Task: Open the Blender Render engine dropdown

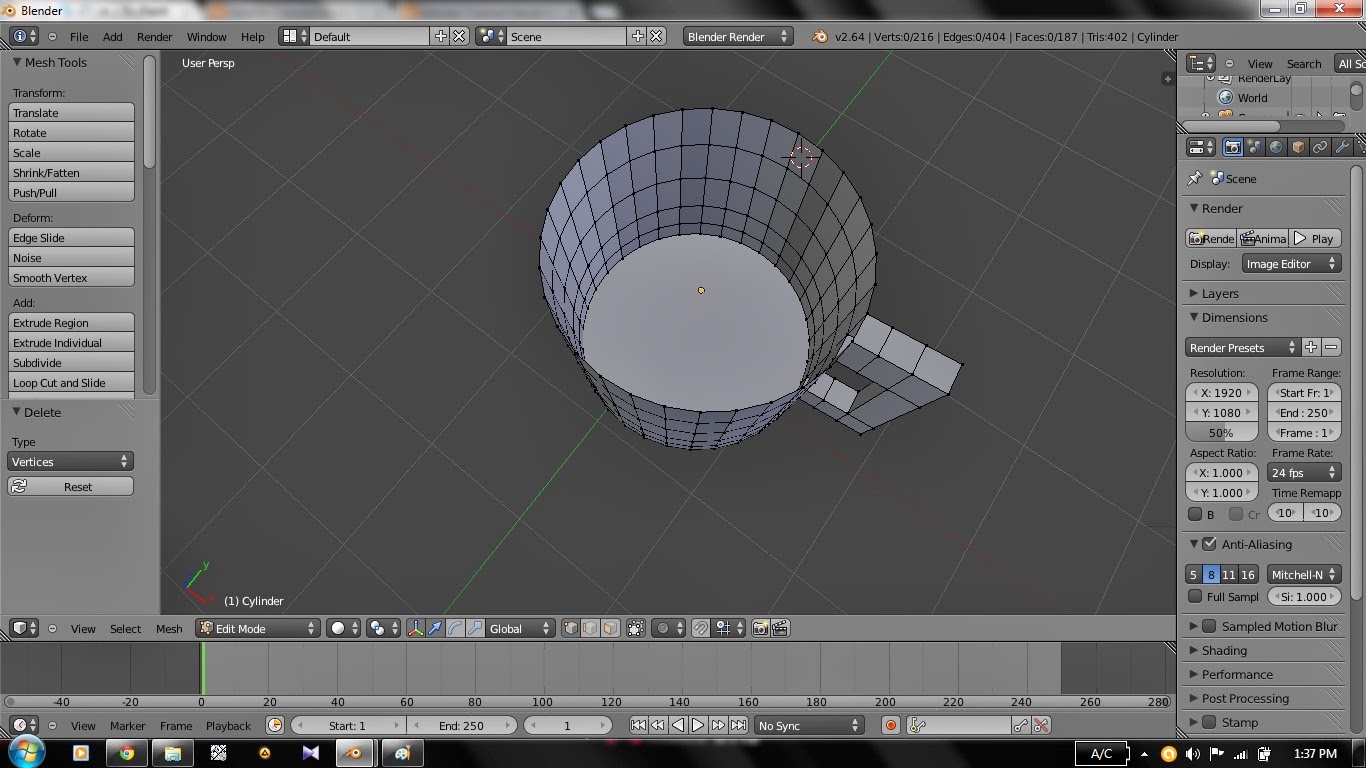Action: pyautogui.click(x=737, y=36)
